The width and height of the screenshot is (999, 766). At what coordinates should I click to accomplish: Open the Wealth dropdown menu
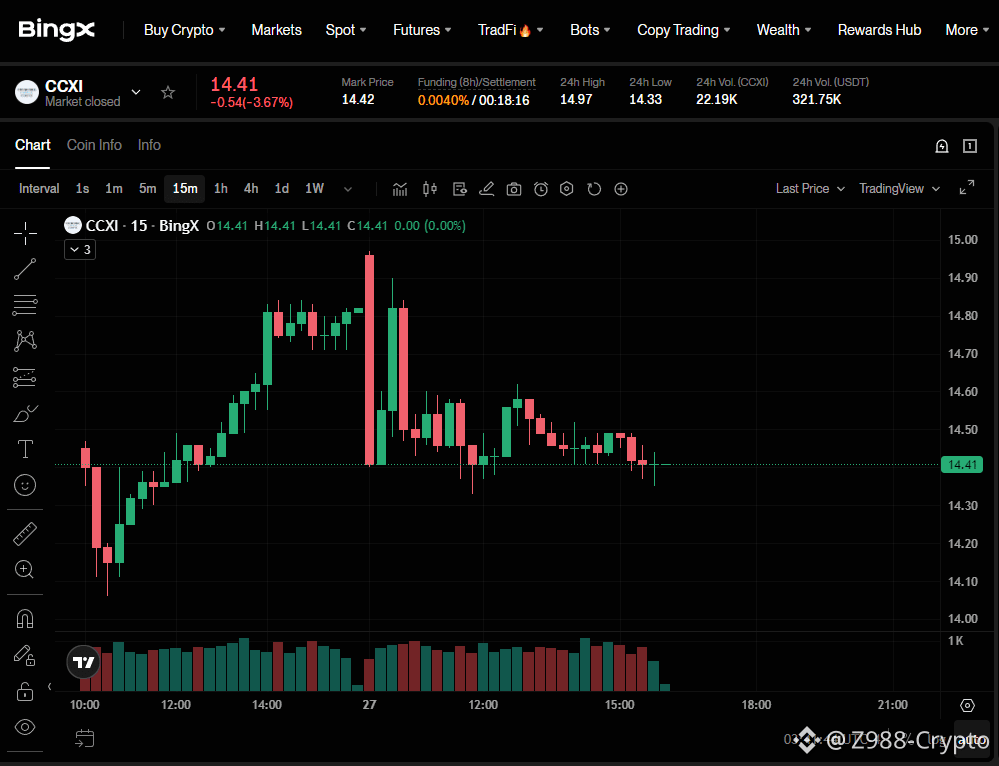(x=784, y=30)
